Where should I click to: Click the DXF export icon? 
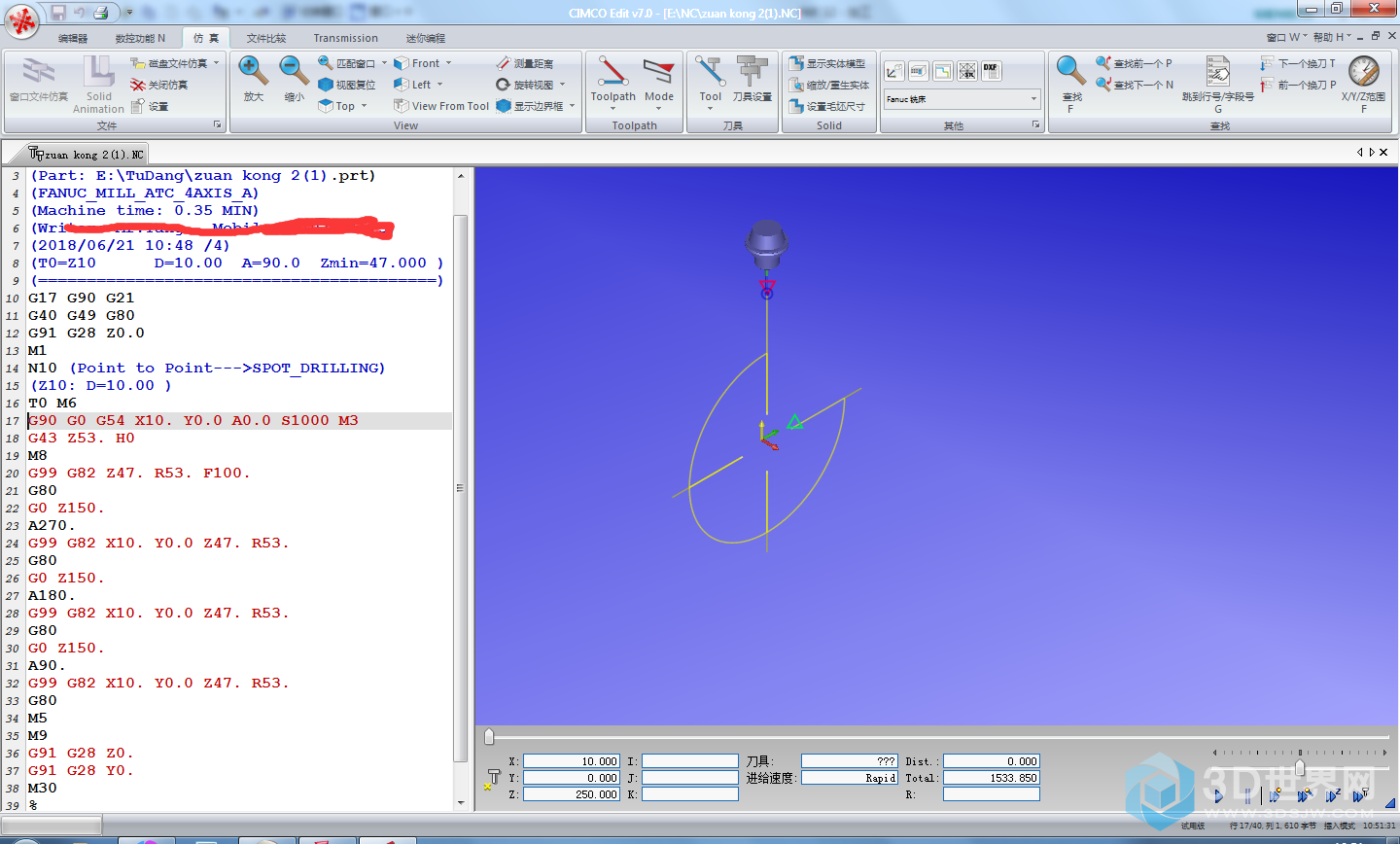tap(991, 71)
